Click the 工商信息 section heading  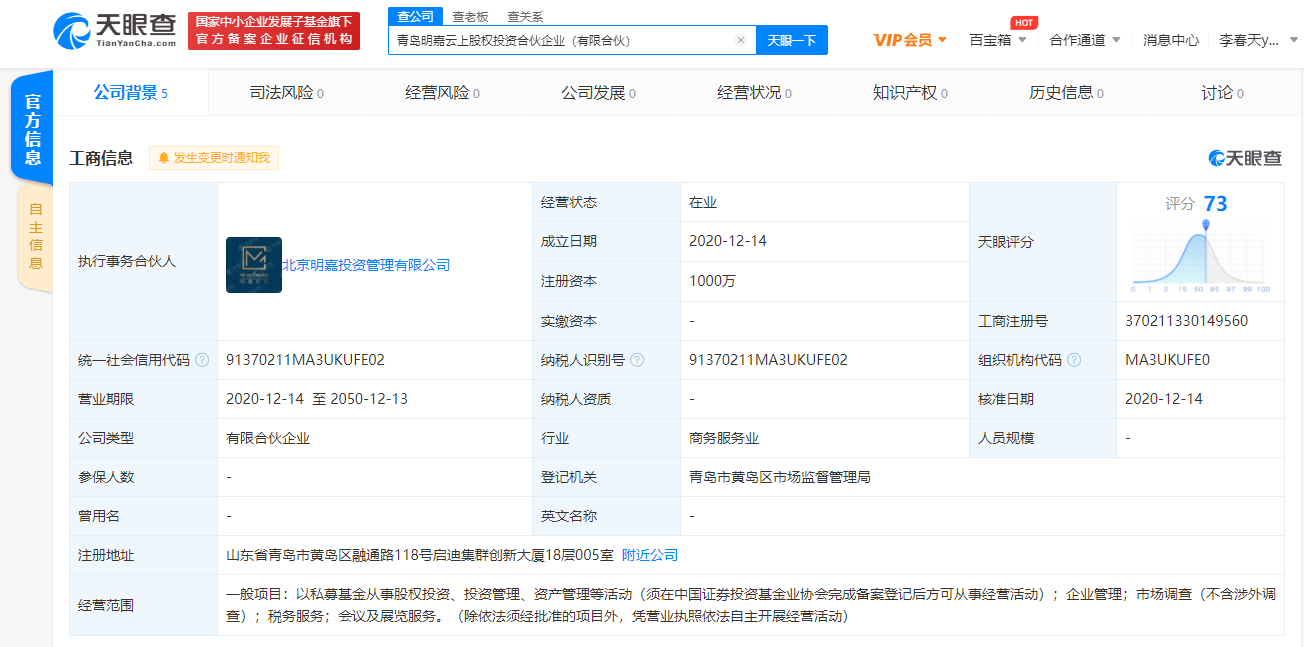click(x=101, y=158)
